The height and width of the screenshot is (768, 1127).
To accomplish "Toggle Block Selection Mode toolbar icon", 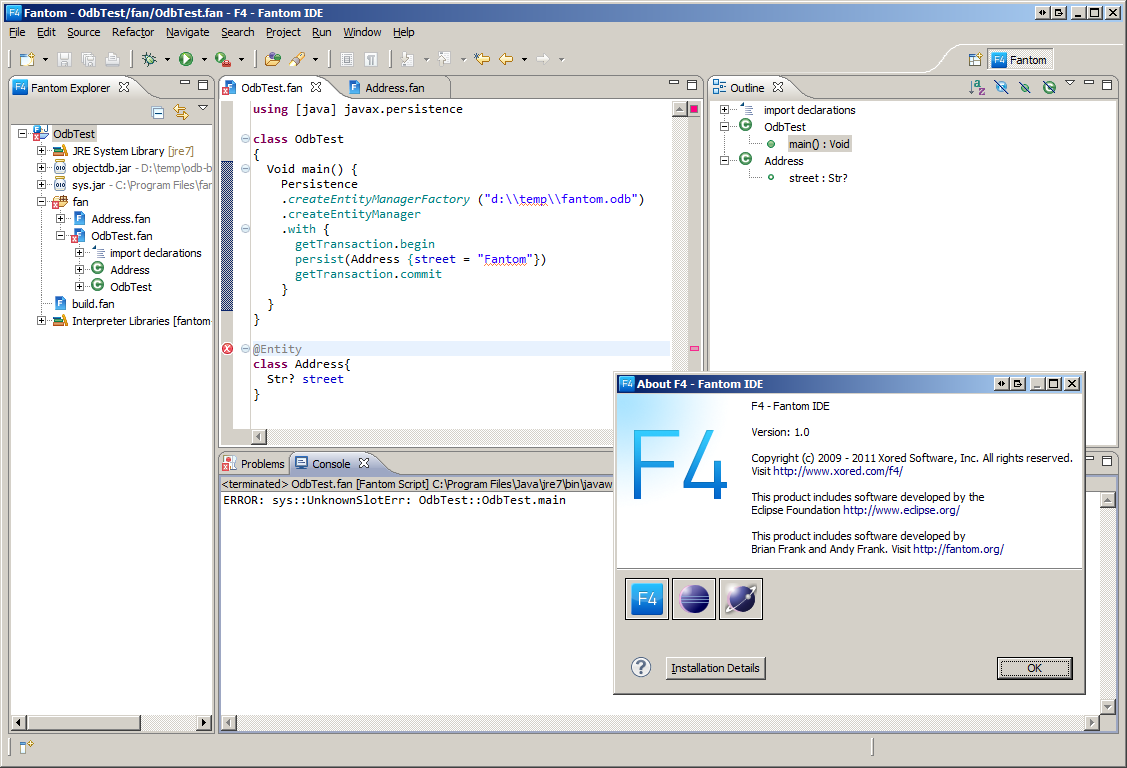I will click(346, 59).
